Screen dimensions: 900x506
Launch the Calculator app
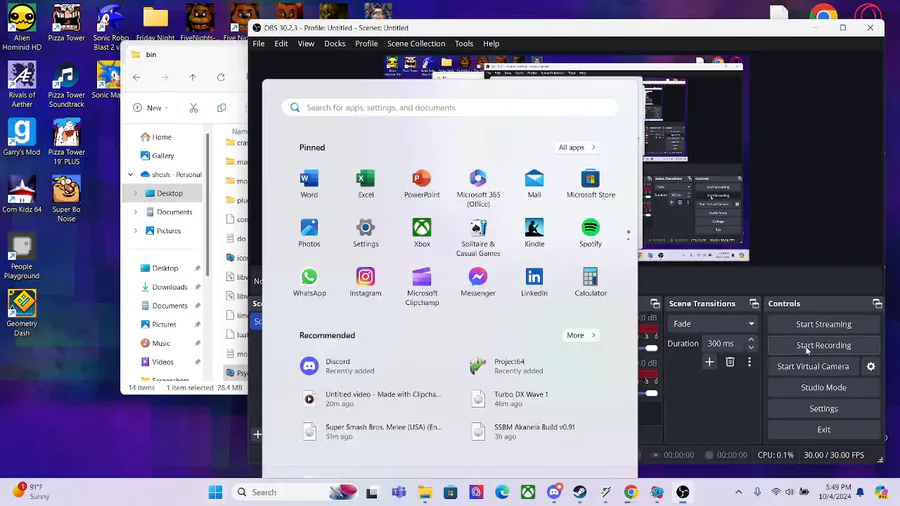click(x=591, y=282)
